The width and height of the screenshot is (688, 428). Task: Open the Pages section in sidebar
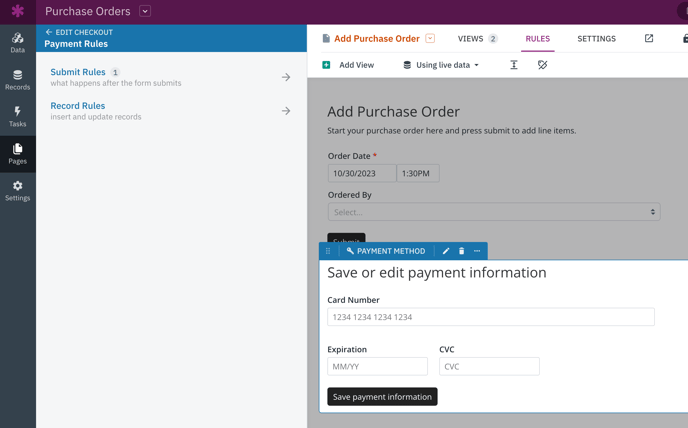coord(18,154)
